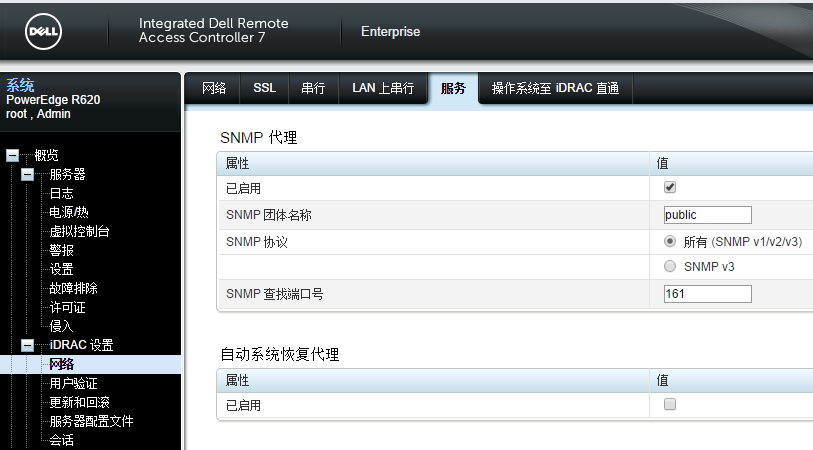Go to 用户验证 in sidebar
813x450 pixels.
click(x=73, y=383)
